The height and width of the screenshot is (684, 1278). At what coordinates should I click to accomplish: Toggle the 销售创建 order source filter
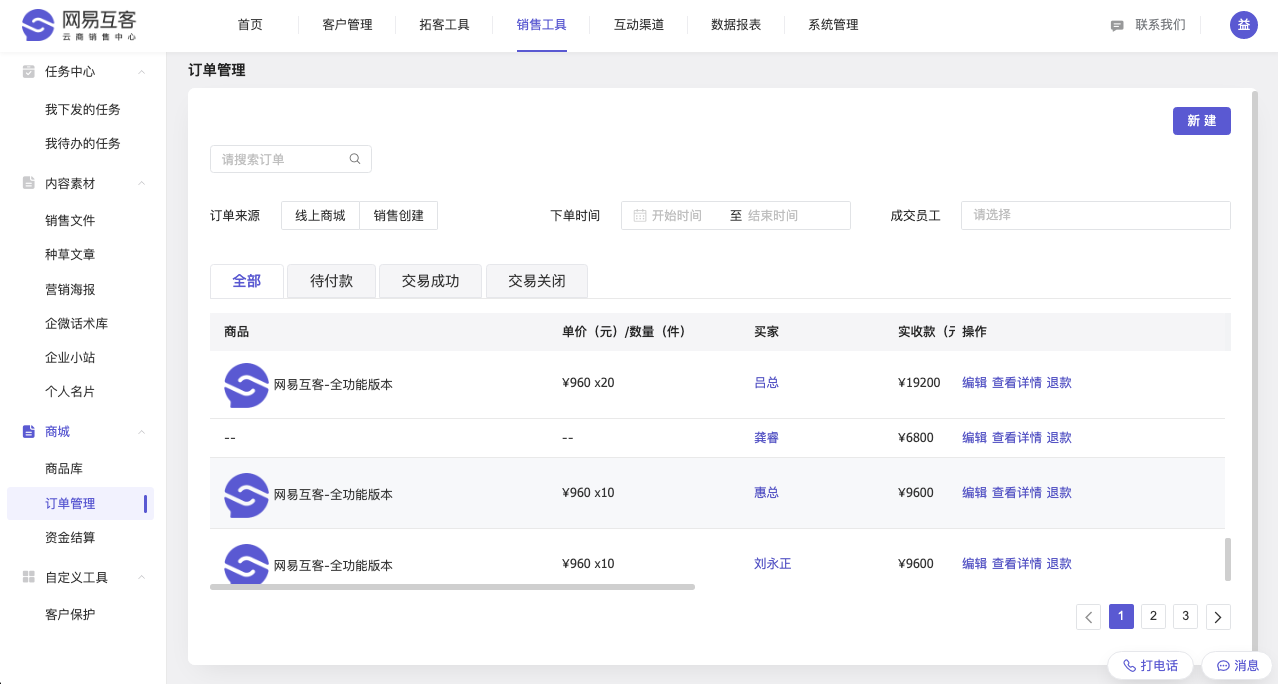coord(398,215)
